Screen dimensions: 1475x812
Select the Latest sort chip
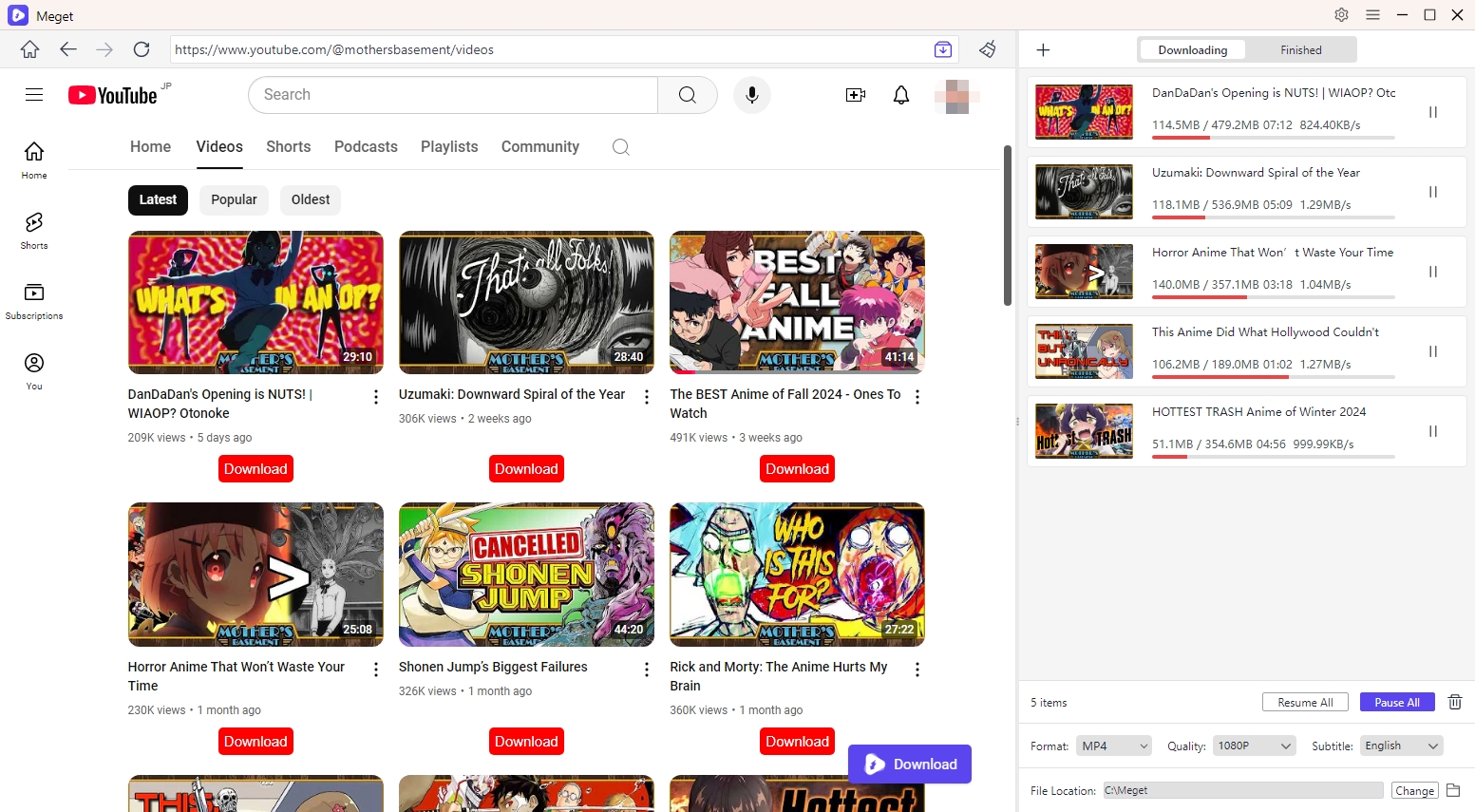(158, 199)
